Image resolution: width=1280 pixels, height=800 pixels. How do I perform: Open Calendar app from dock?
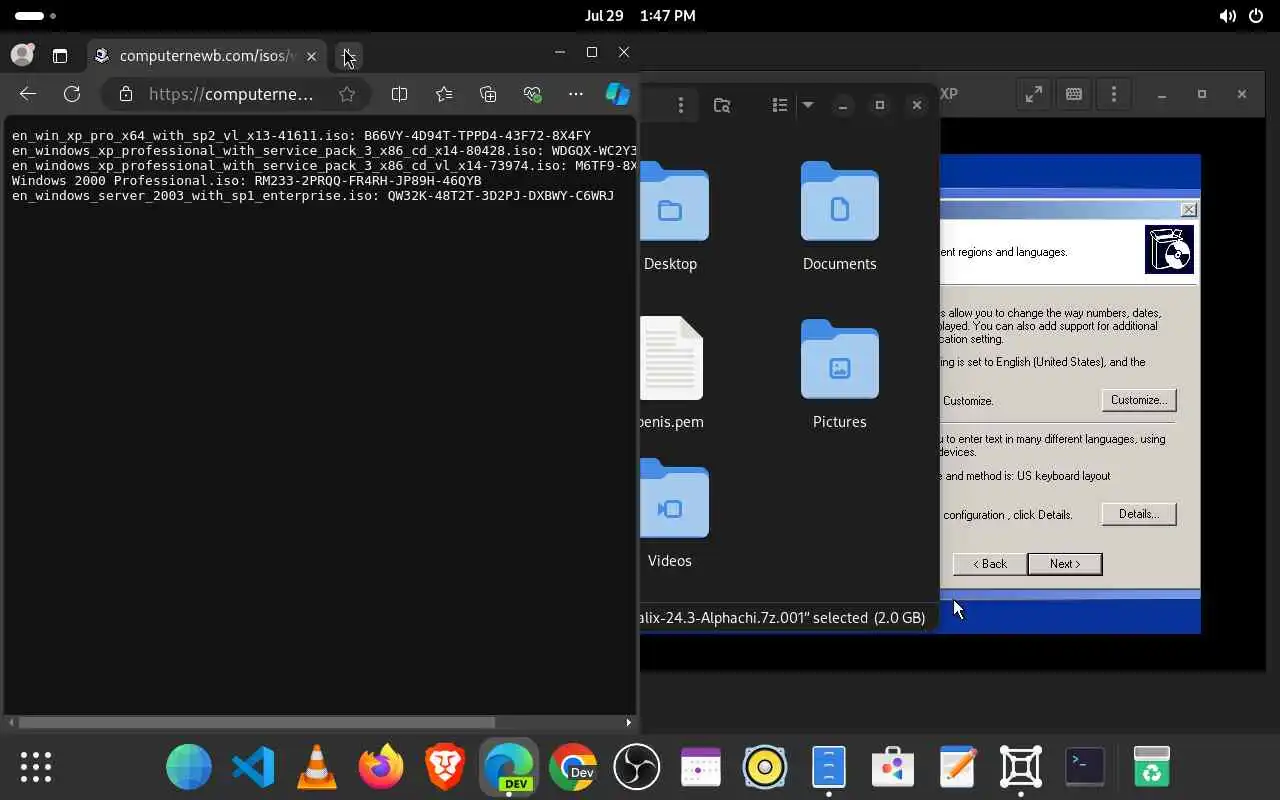pyautogui.click(x=701, y=767)
